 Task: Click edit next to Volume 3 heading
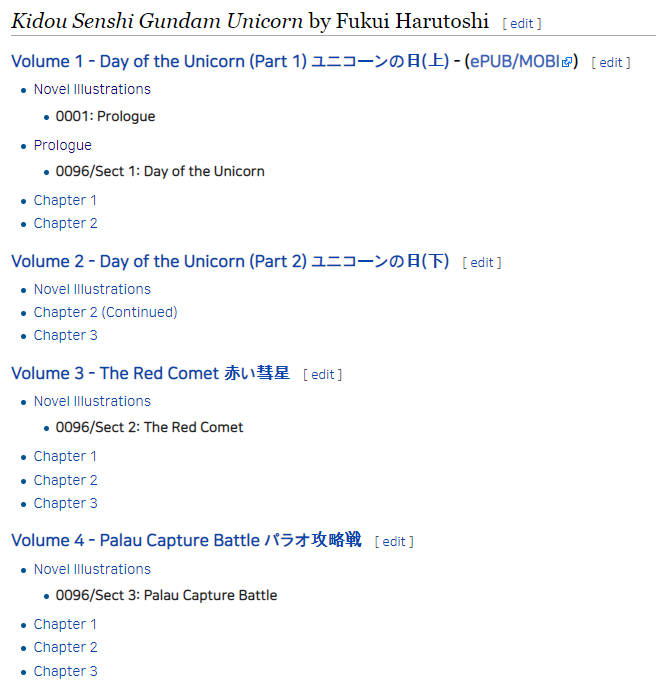pyautogui.click(x=323, y=375)
